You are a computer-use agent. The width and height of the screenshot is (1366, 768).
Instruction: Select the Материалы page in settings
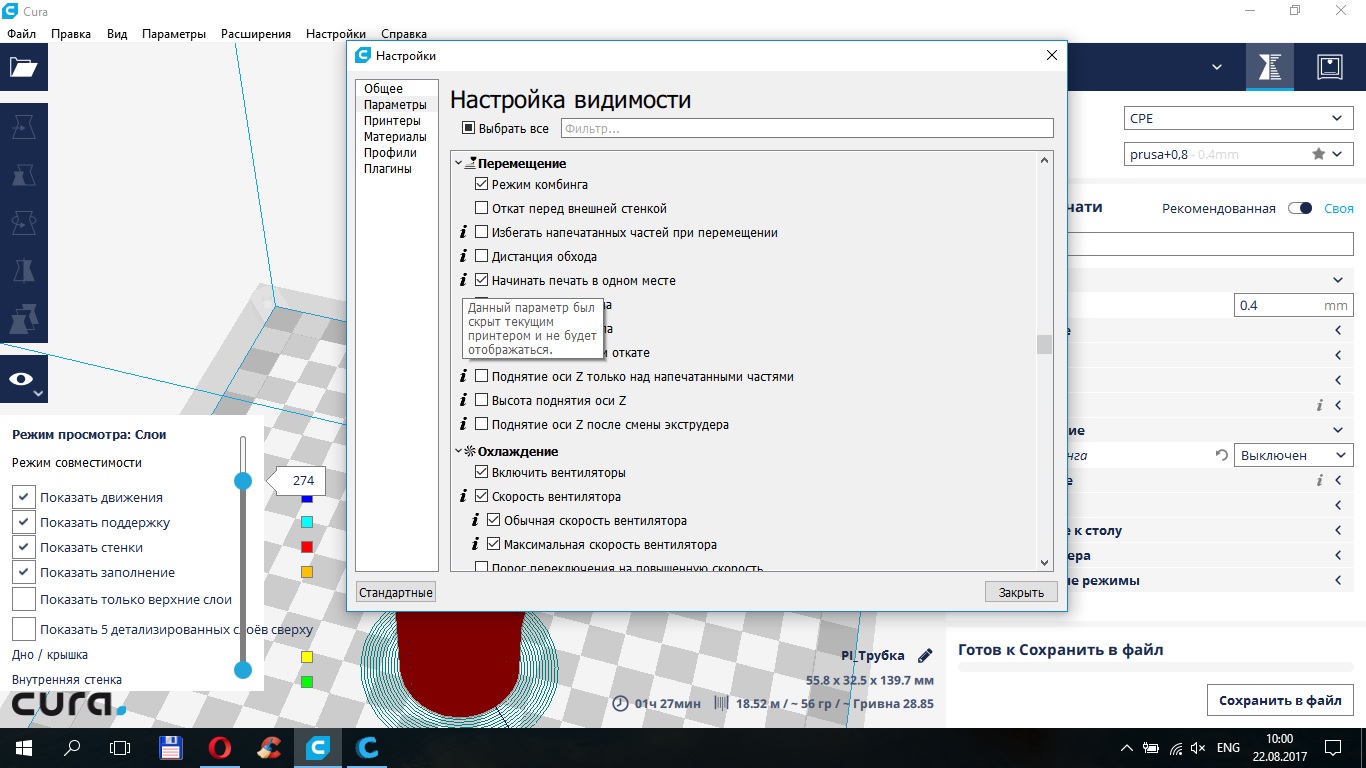pyautogui.click(x=395, y=137)
